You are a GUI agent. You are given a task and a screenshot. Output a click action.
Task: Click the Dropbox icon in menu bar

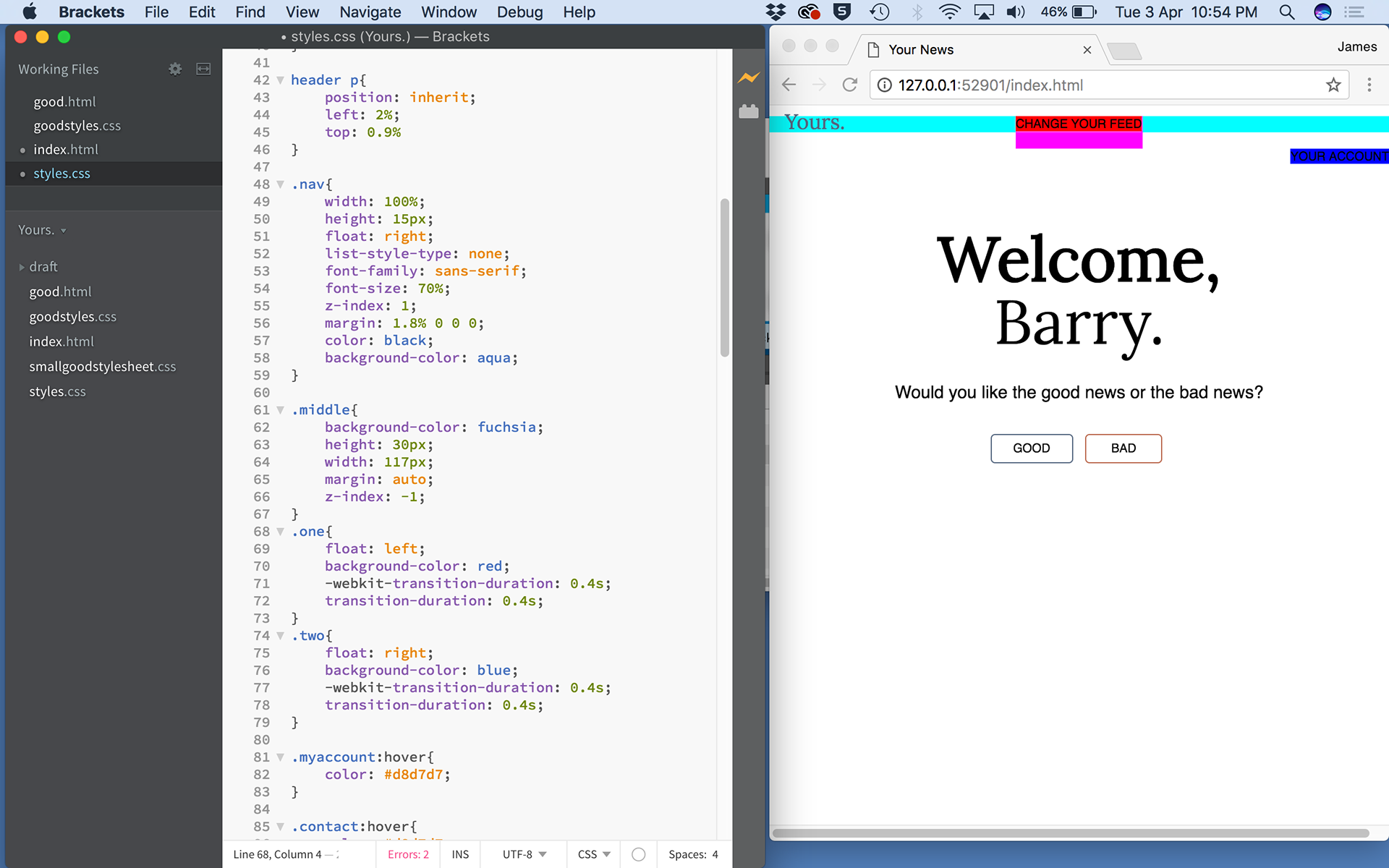(776, 12)
